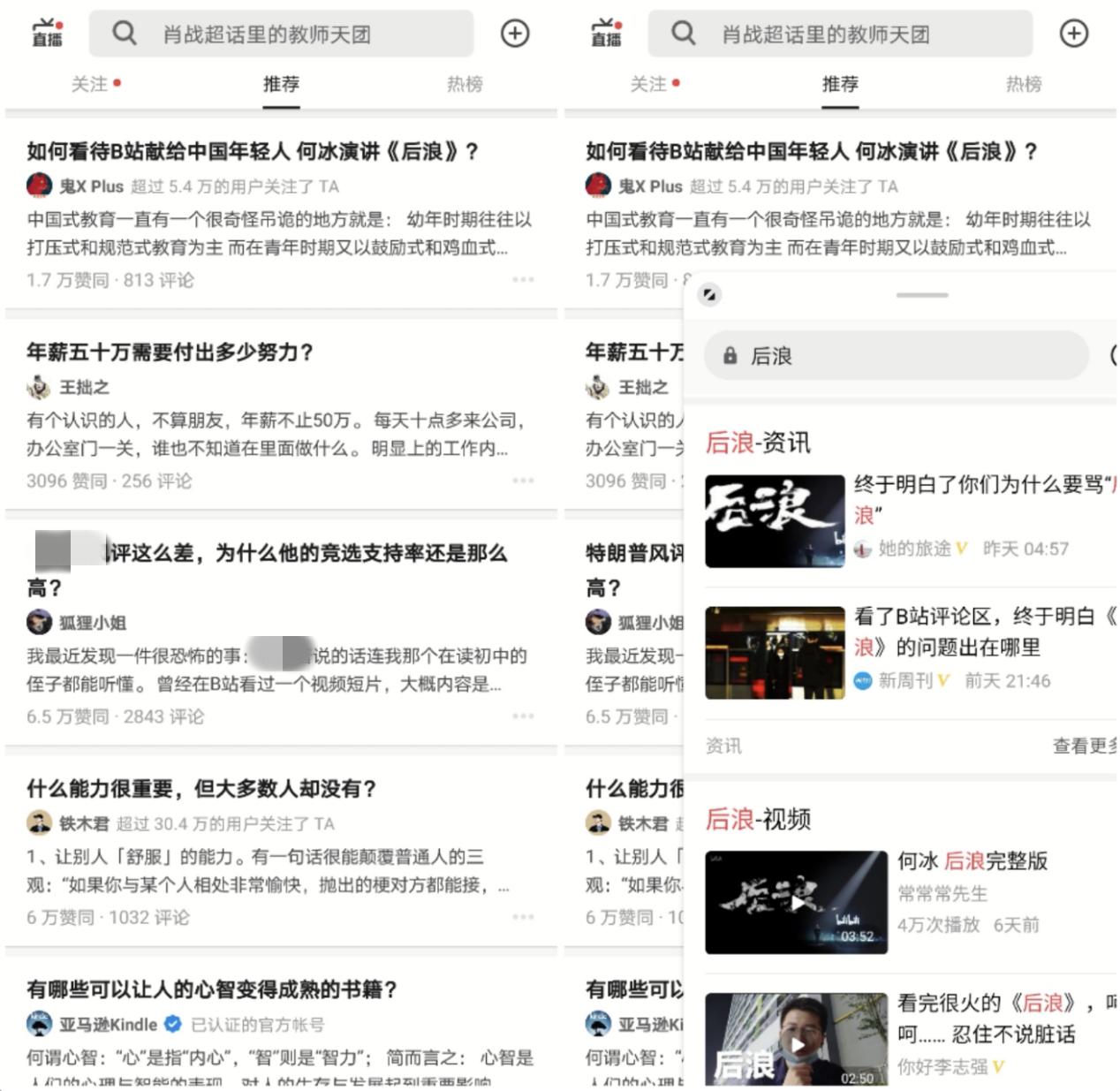Screen dimensions: 1120x1091
Task: Switch to the 热榜 tab
Action: (466, 84)
